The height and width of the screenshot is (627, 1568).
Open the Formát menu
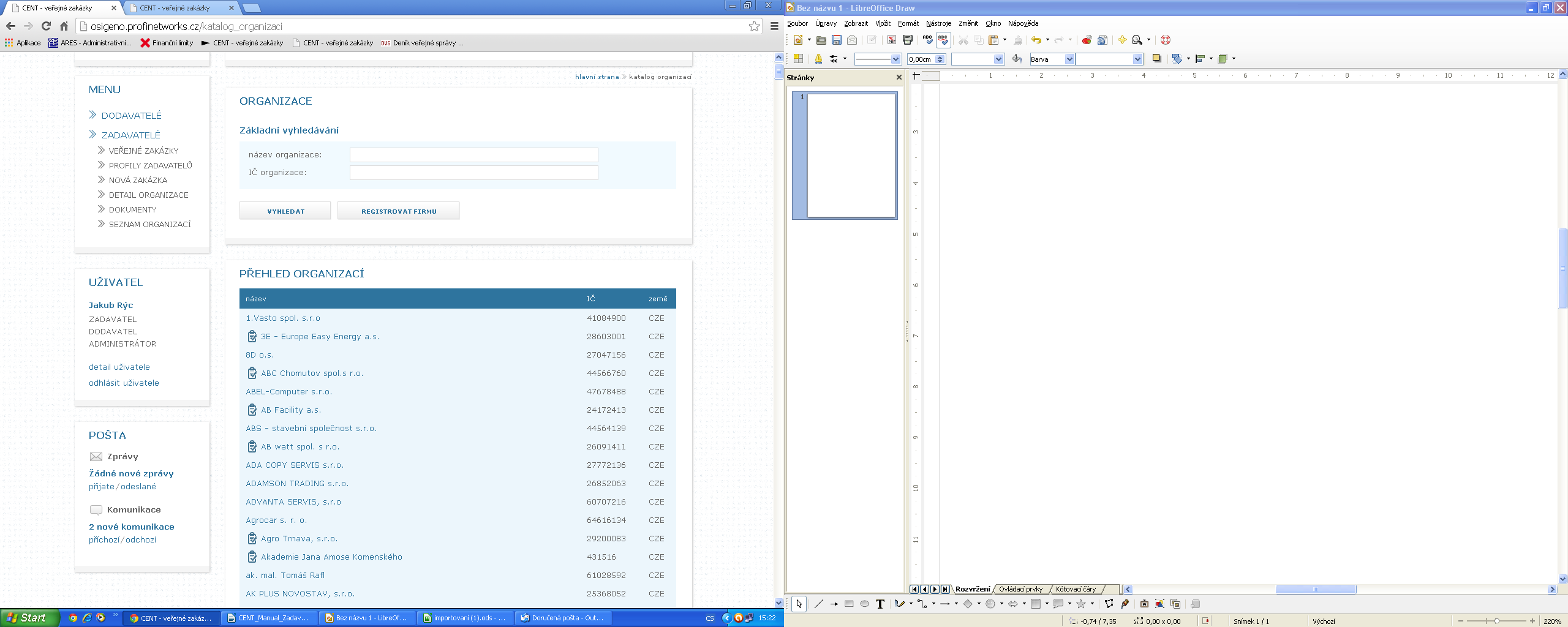click(x=908, y=23)
